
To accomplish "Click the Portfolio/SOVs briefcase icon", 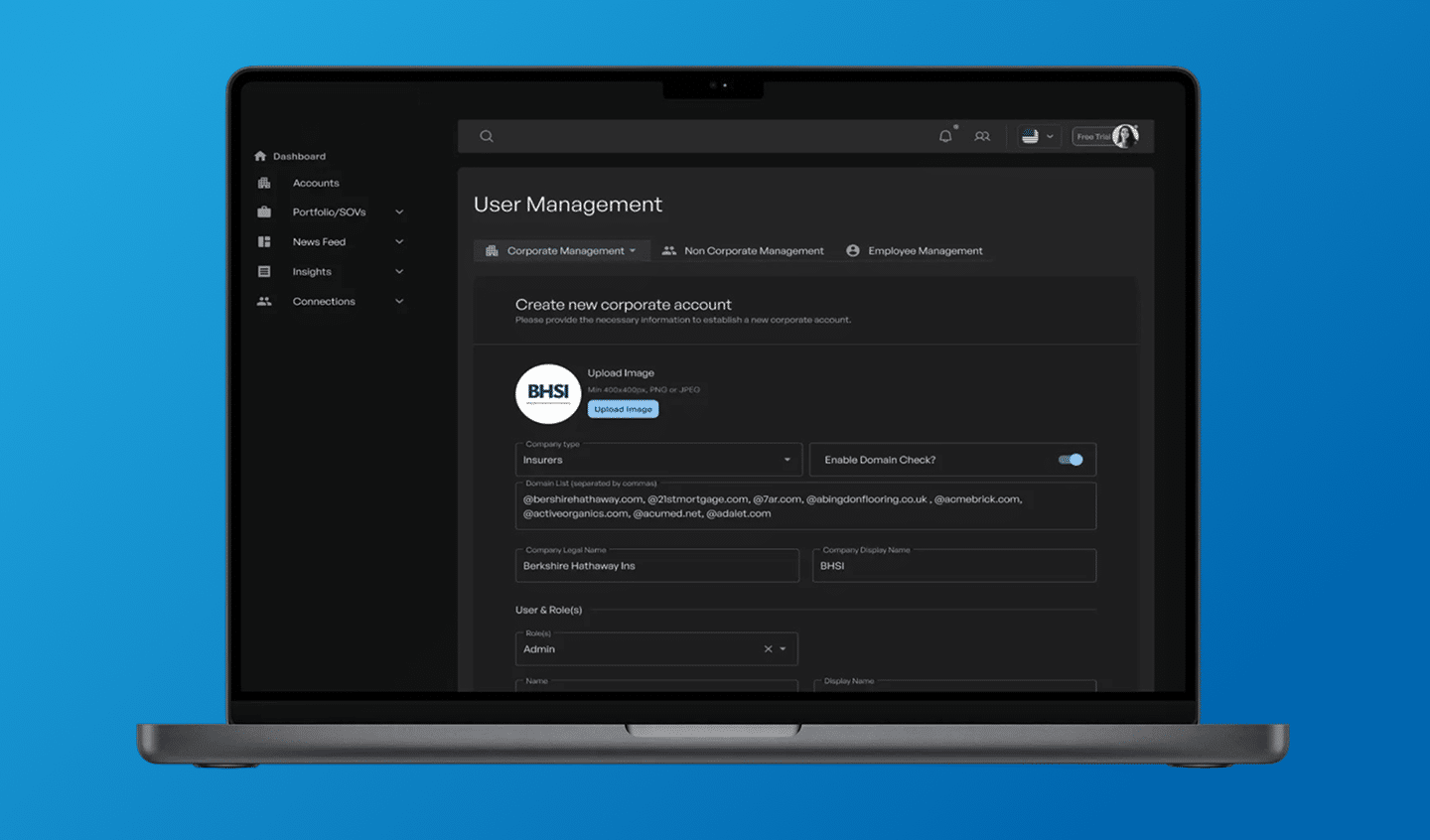I will [264, 211].
